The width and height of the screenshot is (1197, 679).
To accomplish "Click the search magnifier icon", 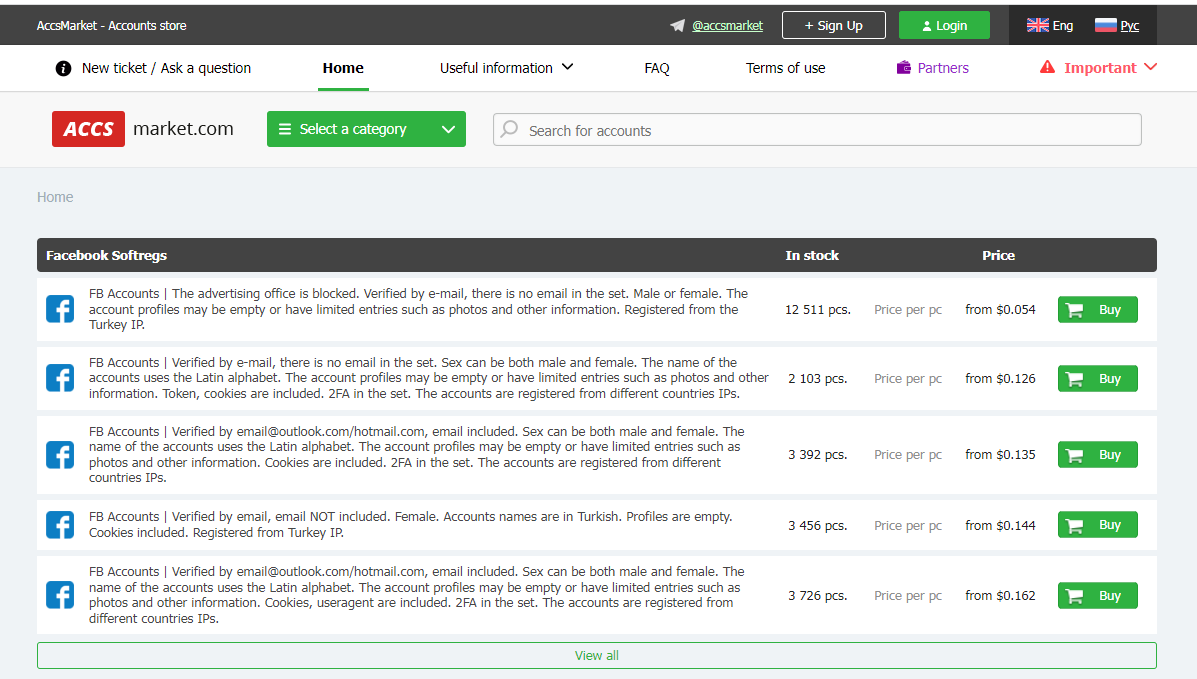I will point(509,129).
